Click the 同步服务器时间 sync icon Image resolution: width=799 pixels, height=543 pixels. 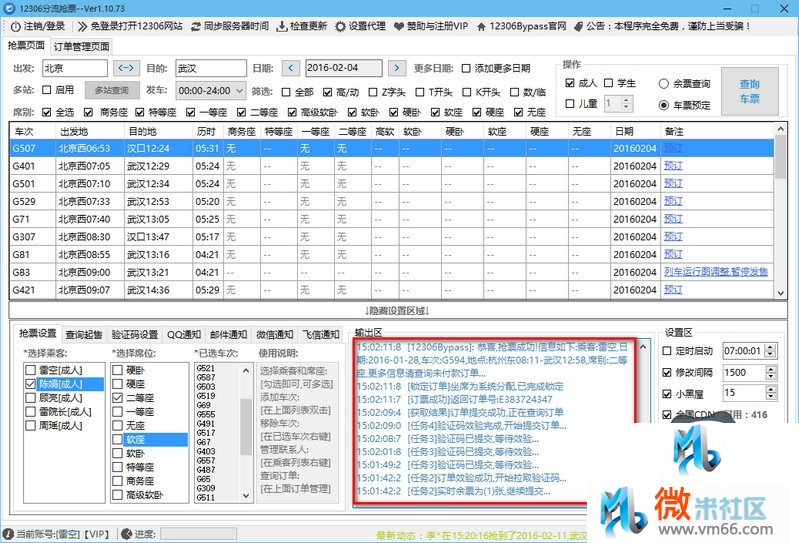pos(196,26)
